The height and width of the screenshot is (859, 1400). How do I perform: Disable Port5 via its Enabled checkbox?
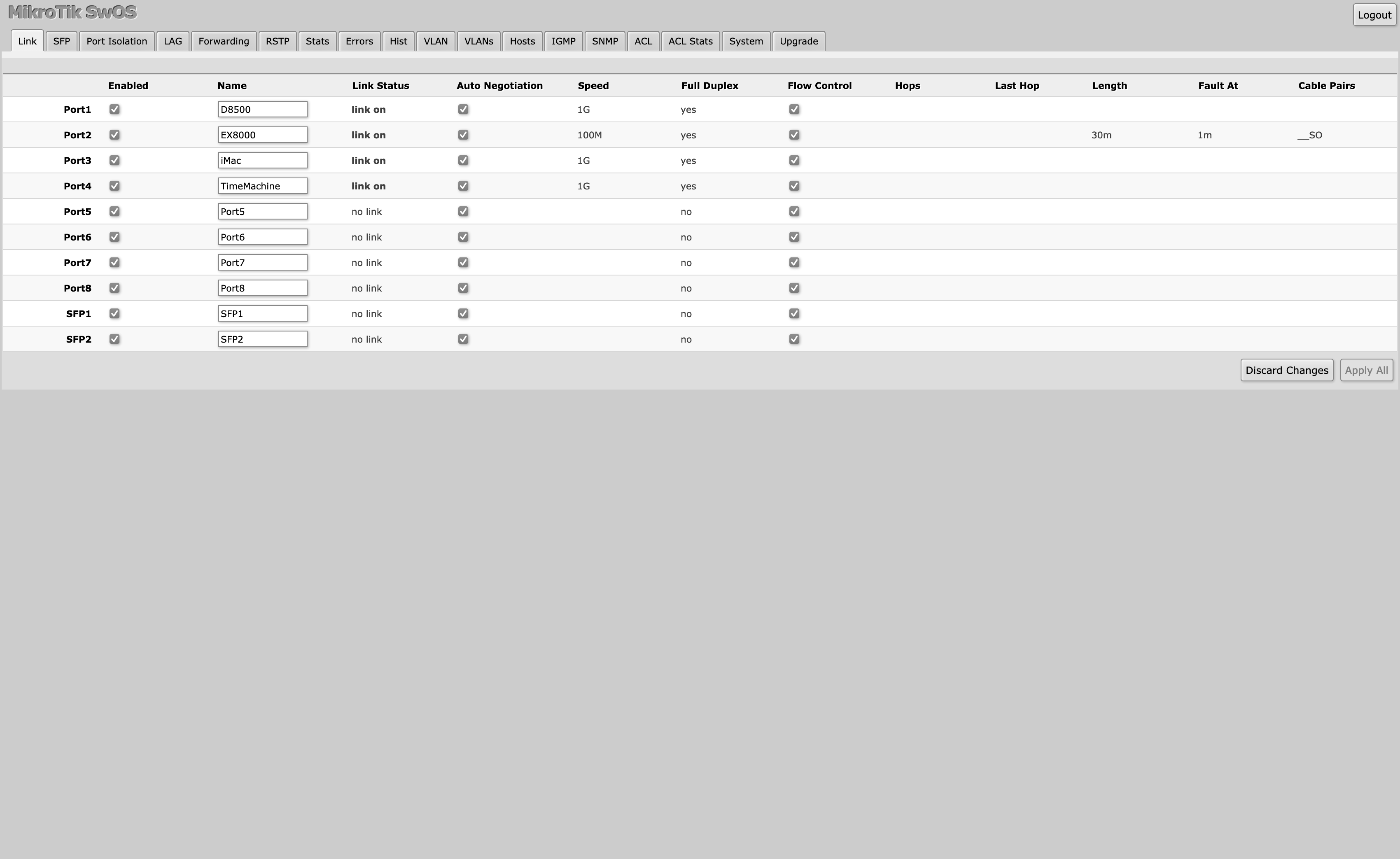[x=114, y=211]
